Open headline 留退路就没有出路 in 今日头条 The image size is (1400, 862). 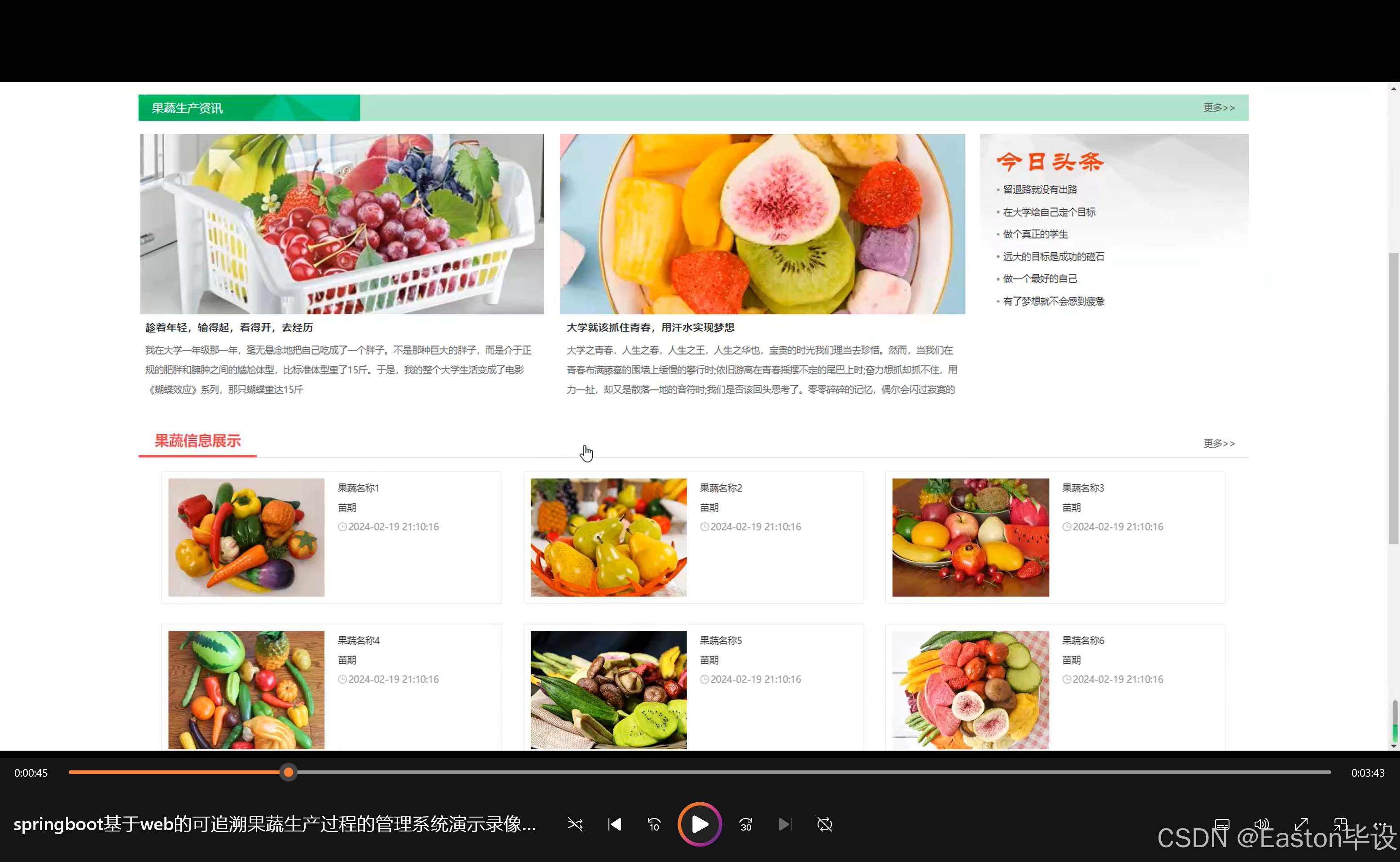click(x=1041, y=189)
